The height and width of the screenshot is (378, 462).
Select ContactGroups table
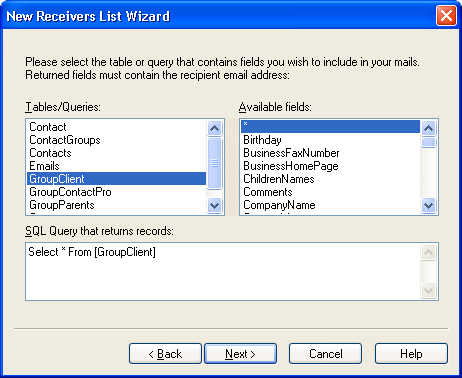pyautogui.click(x=116, y=140)
